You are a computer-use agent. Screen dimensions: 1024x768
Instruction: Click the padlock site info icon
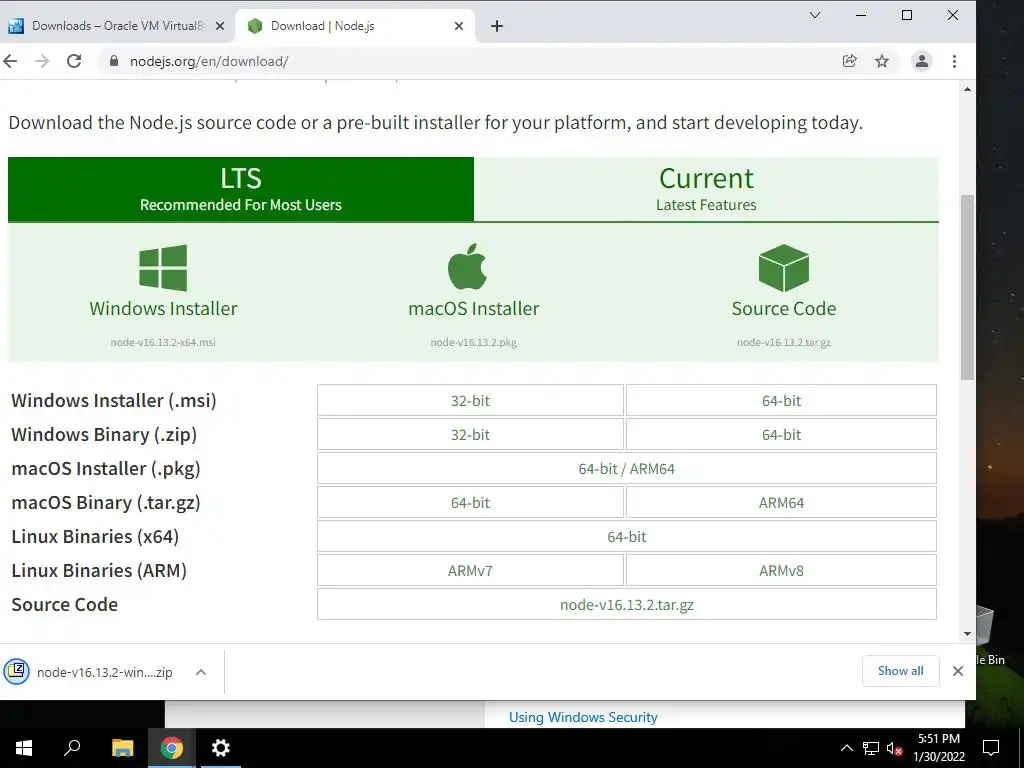point(114,61)
